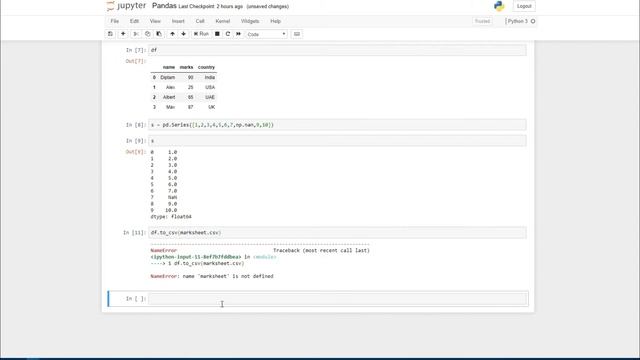Open the File menu
The image size is (640, 360).
(x=115, y=21)
